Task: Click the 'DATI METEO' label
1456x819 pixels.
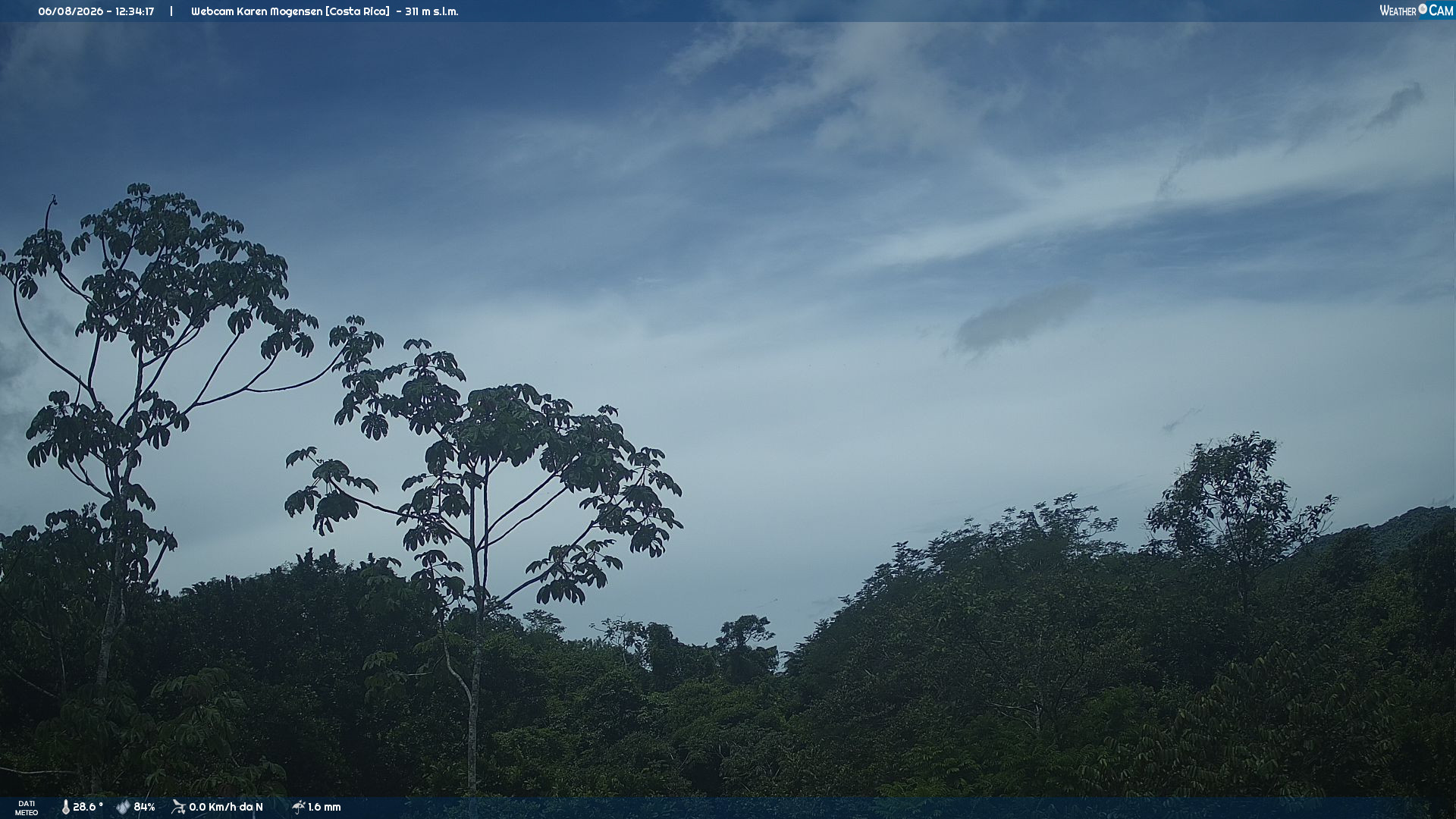Action: (x=27, y=808)
